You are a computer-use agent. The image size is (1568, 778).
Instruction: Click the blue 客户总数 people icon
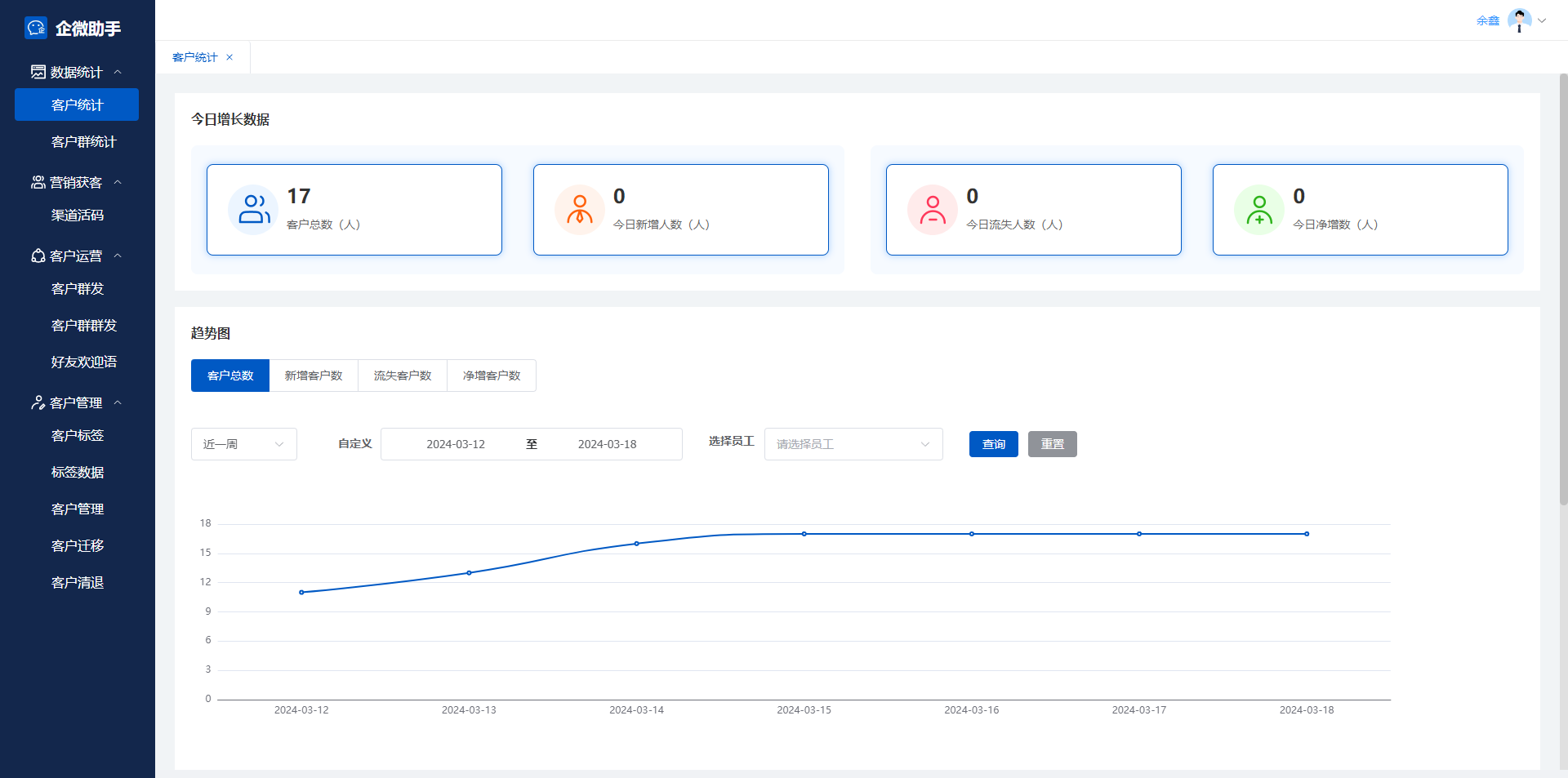tap(253, 210)
